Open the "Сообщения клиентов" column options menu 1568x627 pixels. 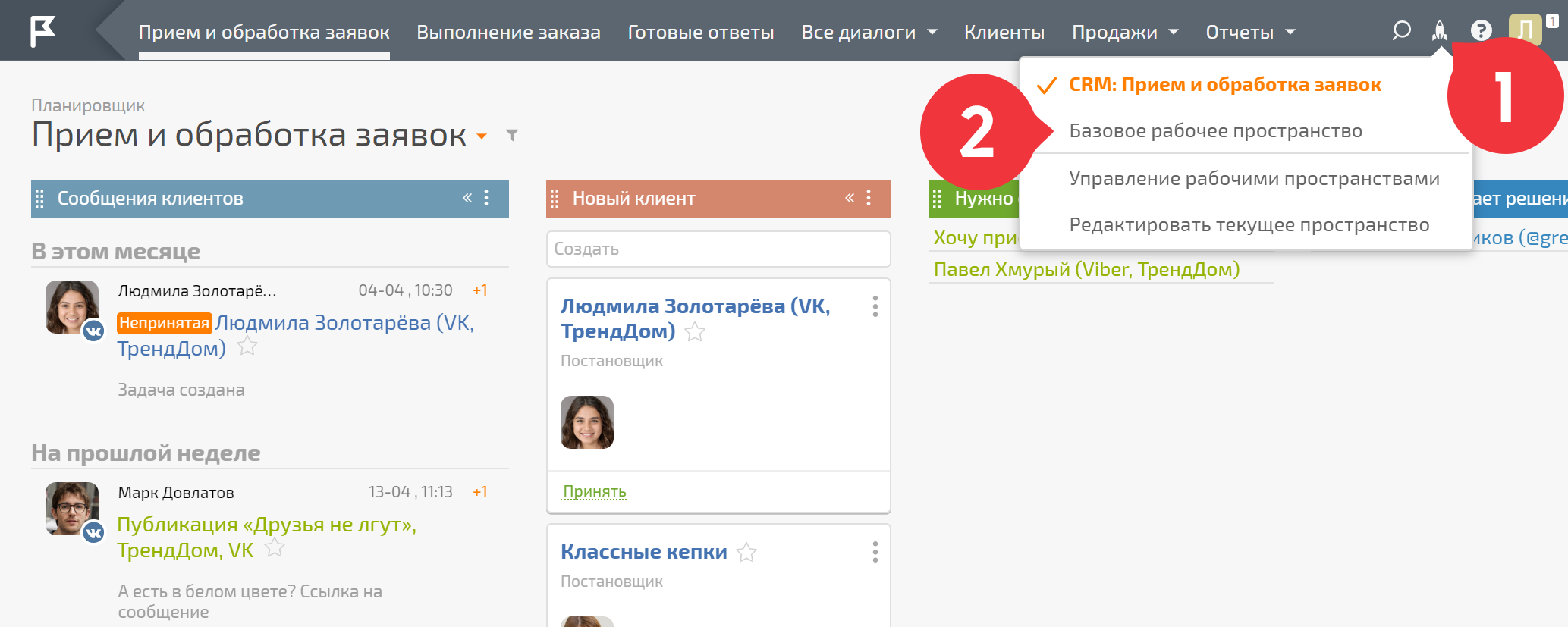click(486, 198)
